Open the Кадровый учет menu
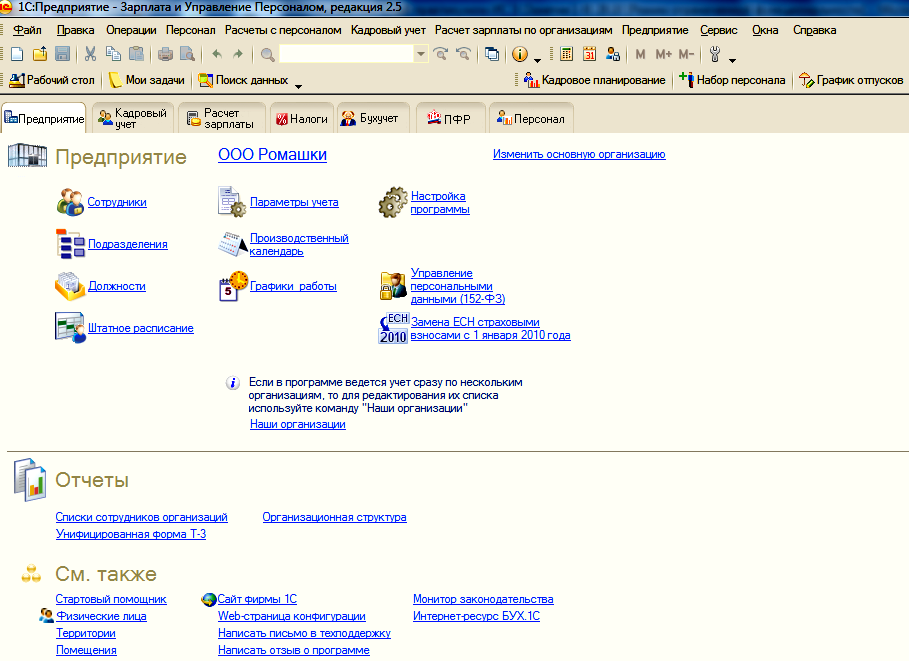Image resolution: width=909 pixels, height=661 pixels. [x=388, y=30]
